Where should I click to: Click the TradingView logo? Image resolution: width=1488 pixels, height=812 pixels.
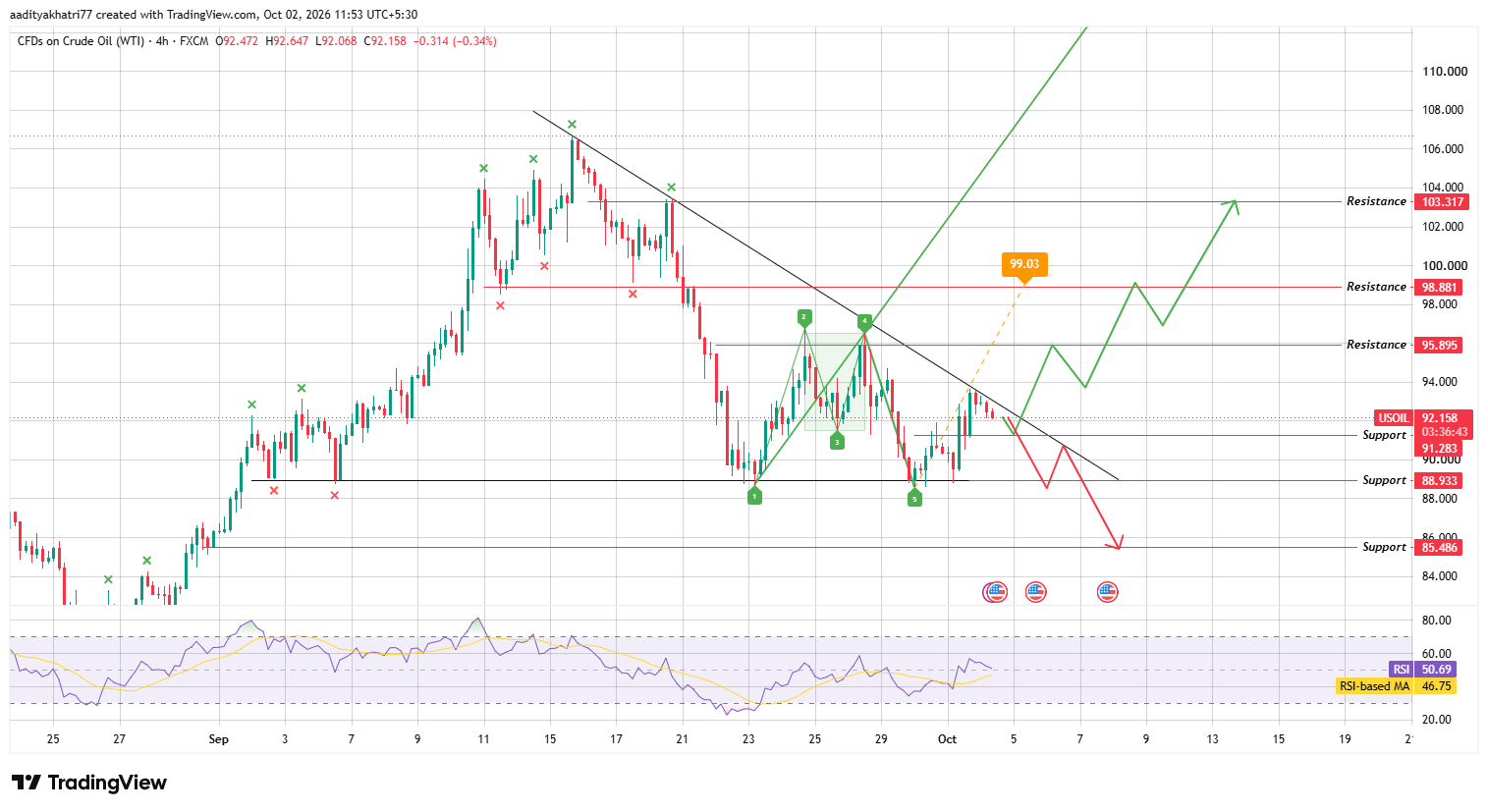(89, 783)
